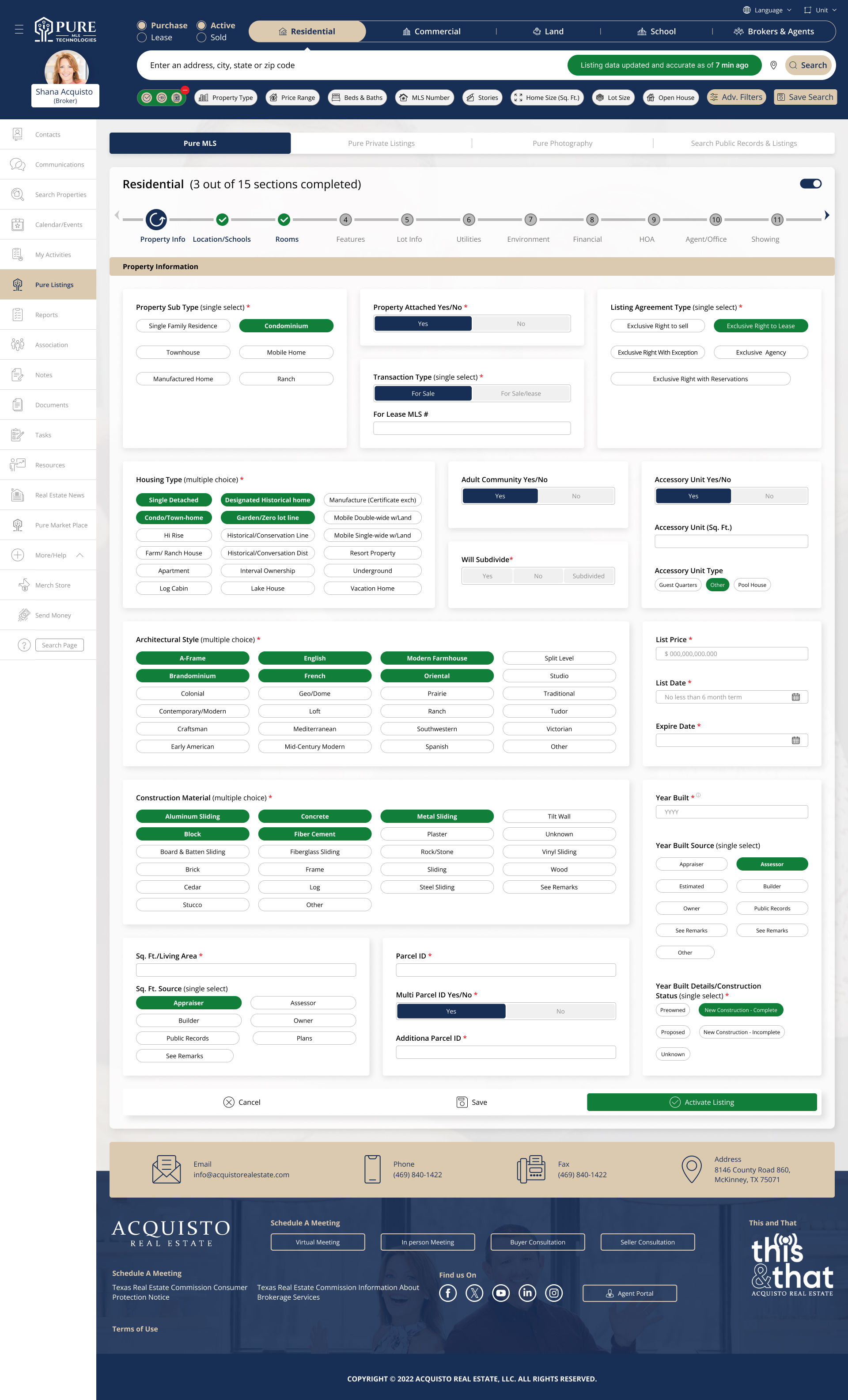This screenshot has width=848, height=1400.
Task: Go to step 4 Features marker
Action: (345, 220)
